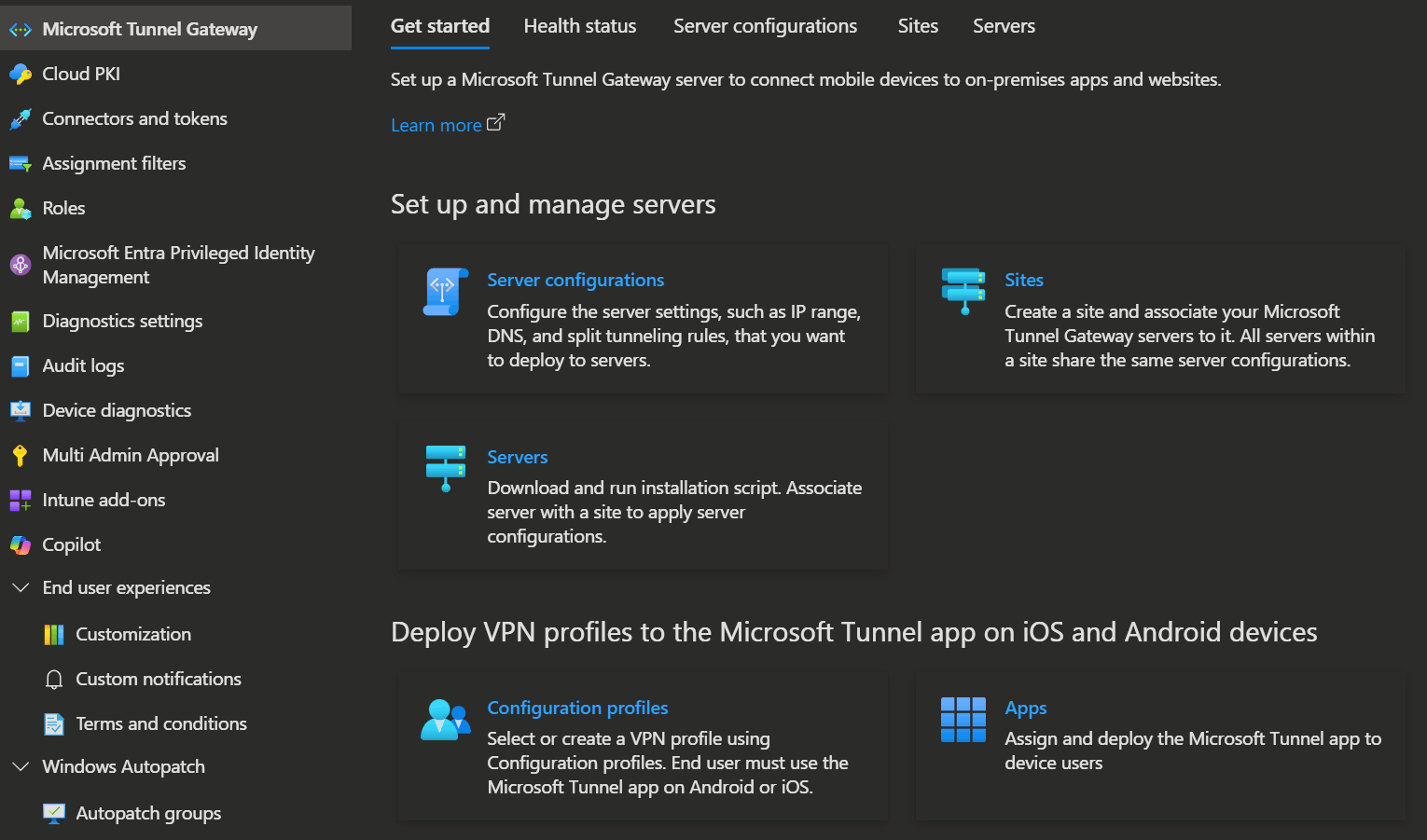Open the Server configurations tab
1427x840 pixels.
(x=766, y=26)
